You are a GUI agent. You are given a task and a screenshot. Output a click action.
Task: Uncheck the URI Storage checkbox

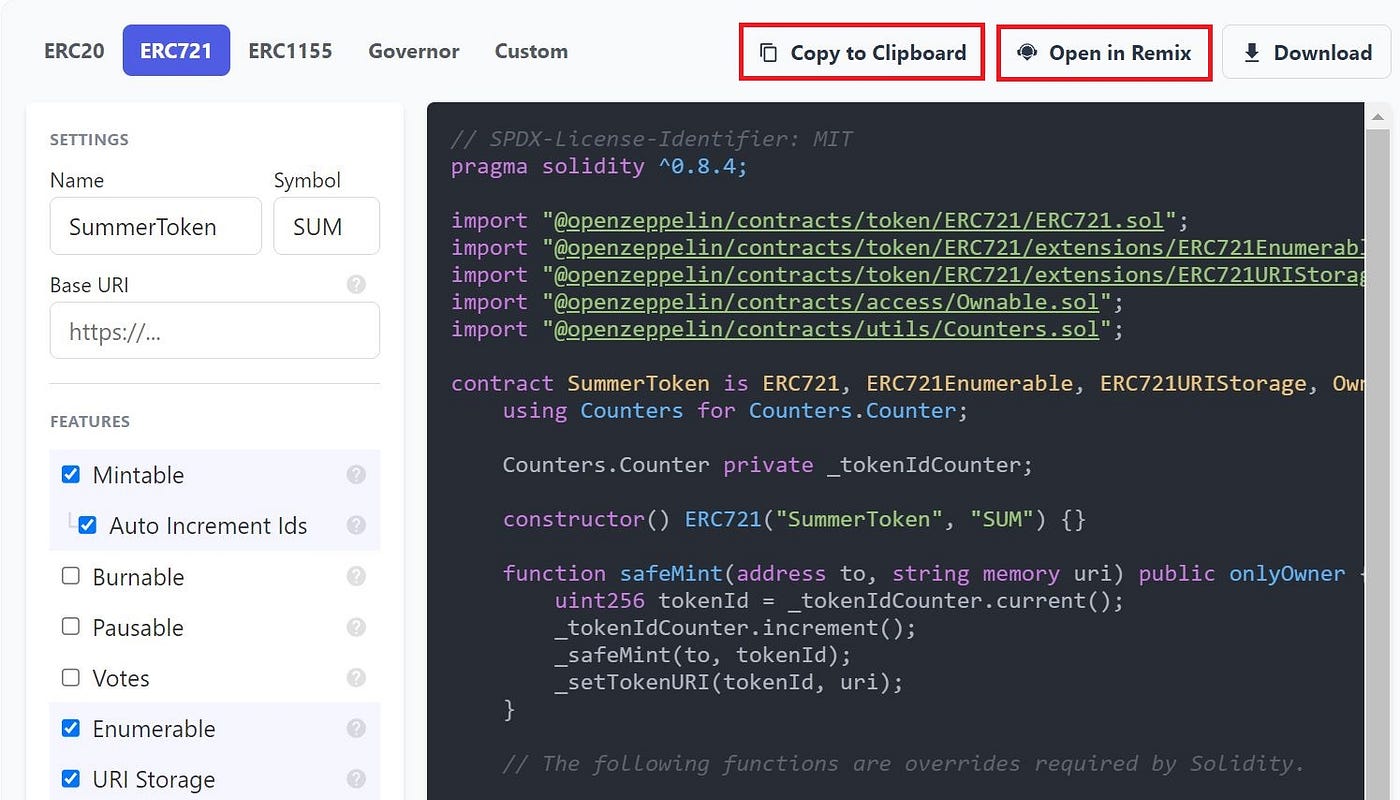click(x=71, y=779)
